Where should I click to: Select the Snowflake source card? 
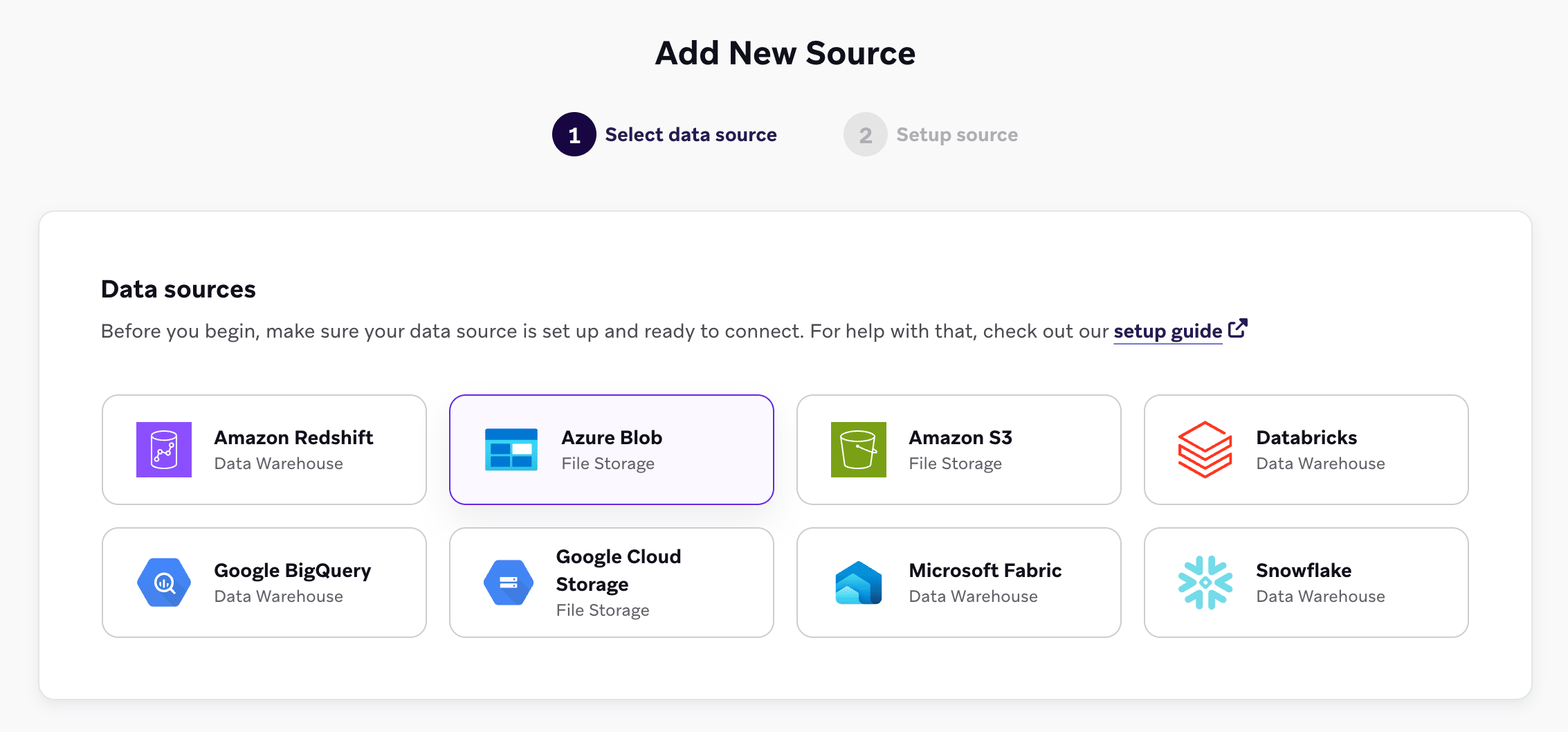point(1306,583)
